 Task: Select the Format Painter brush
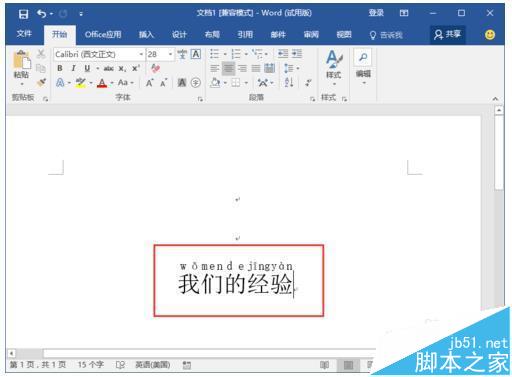tap(41, 82)
